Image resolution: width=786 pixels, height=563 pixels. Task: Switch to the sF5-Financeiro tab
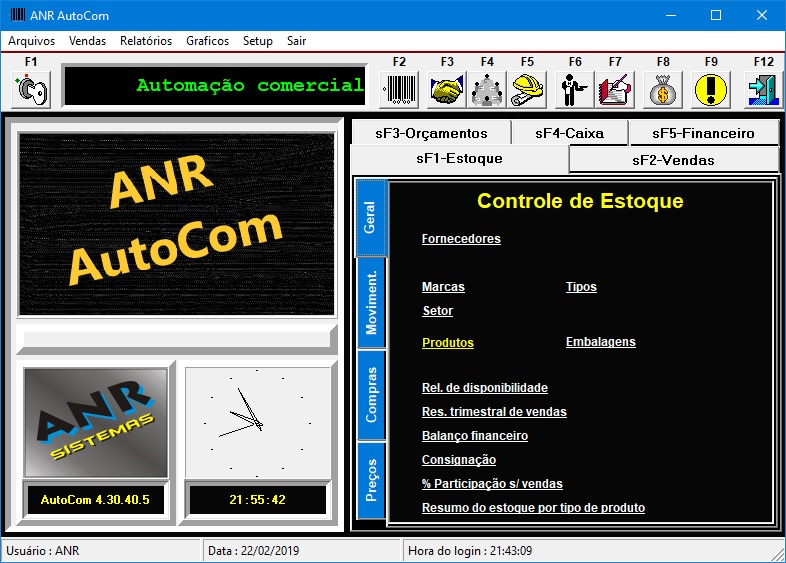(703, 133)
